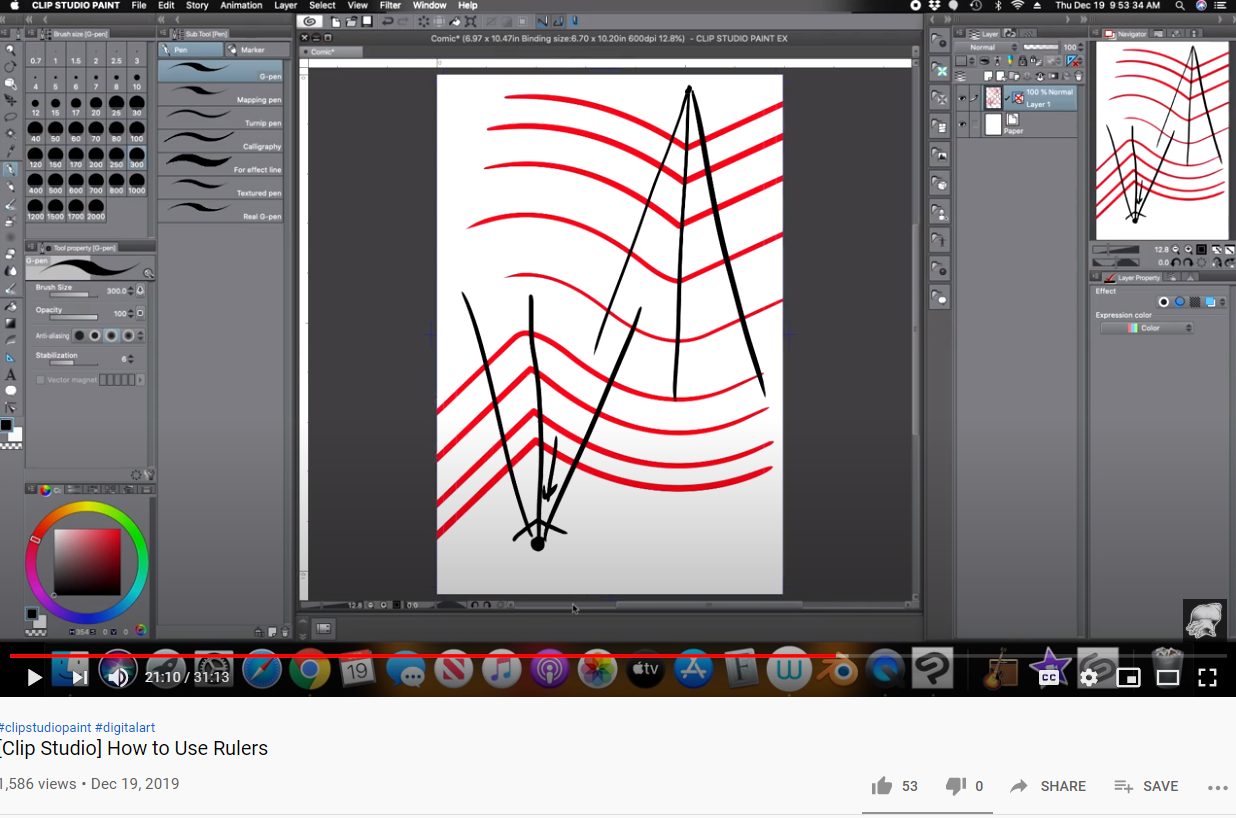This screenshot has width=1236, height=818.
Task: Enable the Vector magnet checkbox
Action: point(40,380)
